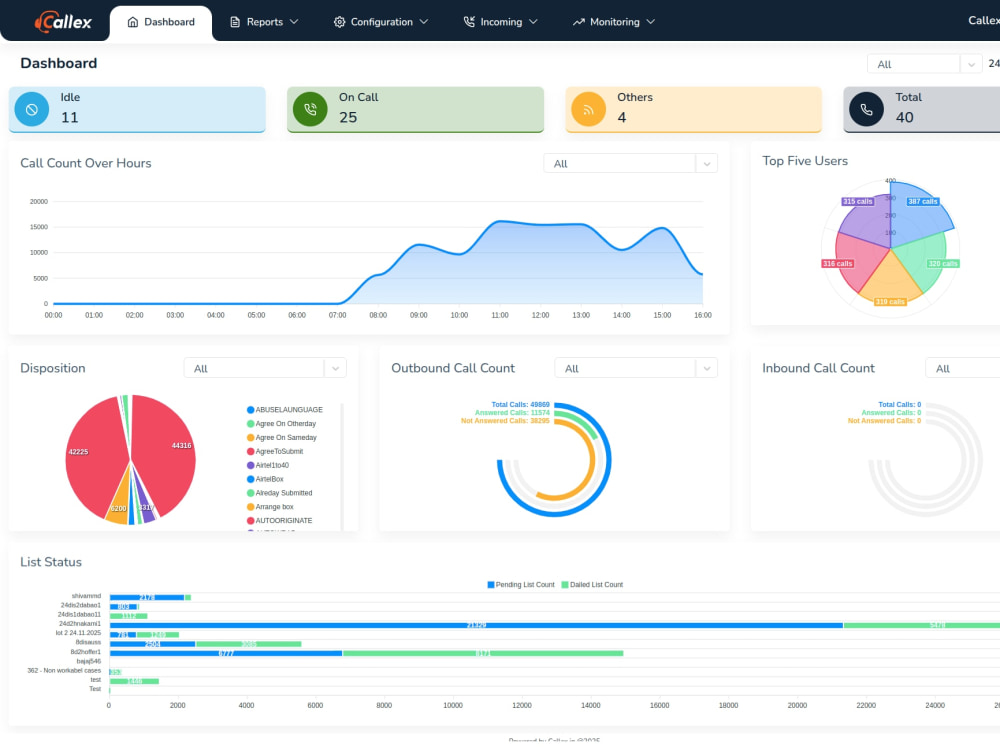Screen dimensions: 1000x750
Task: Click the Others 4 card
Action: pyautogui.click(x=694, y=109)
